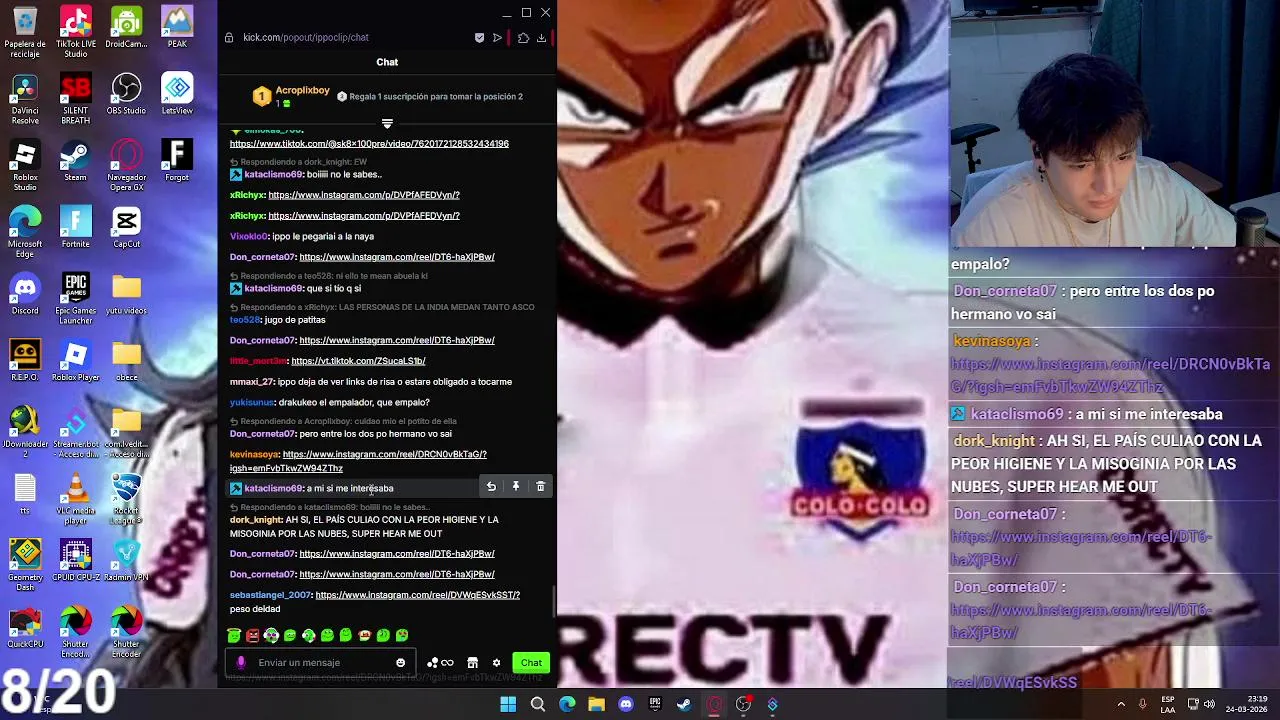Open the browser downloads icon
This screenshot has width=1280, height=720.
541,37
